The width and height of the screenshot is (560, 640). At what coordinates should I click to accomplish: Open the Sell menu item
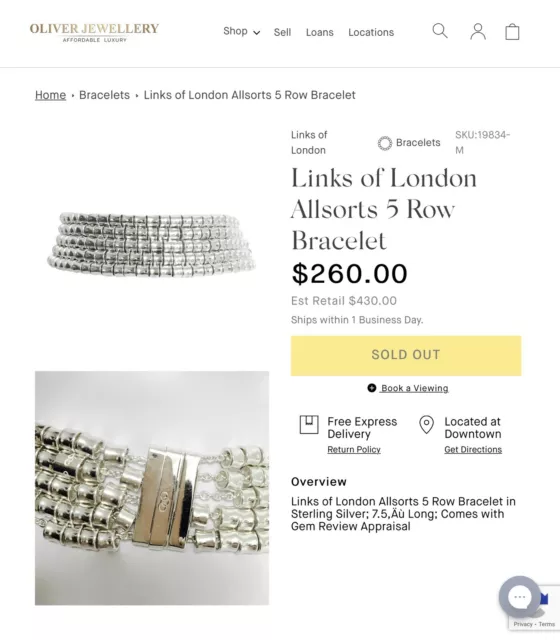(x=282, y=32)
